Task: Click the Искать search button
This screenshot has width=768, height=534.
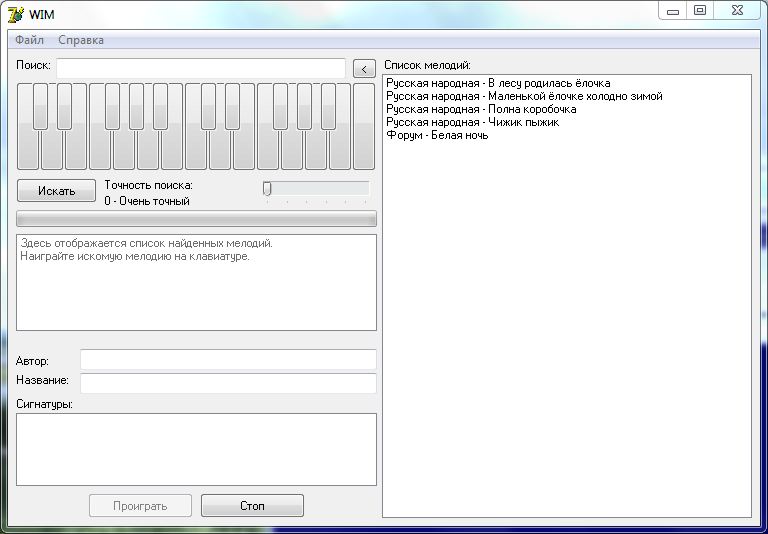Action: [56, 190]
